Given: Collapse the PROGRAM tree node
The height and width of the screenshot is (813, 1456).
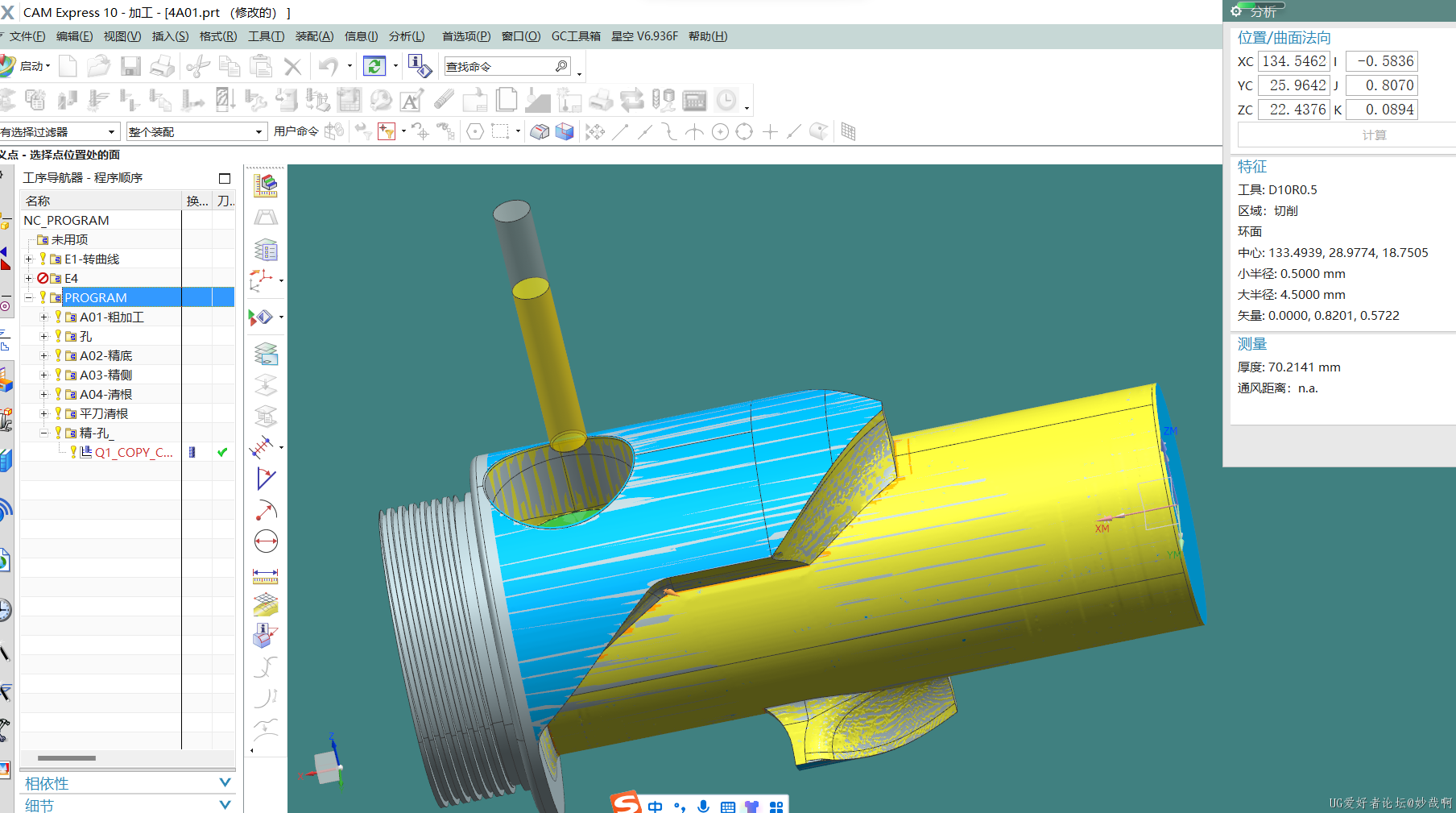Looking at the screenshot, I should (x=29, y=297).
